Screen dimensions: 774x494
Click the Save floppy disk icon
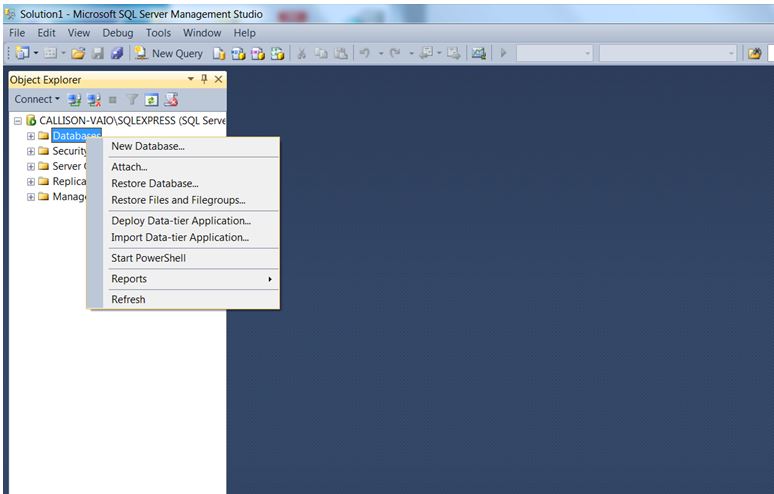tap(98, 53)
